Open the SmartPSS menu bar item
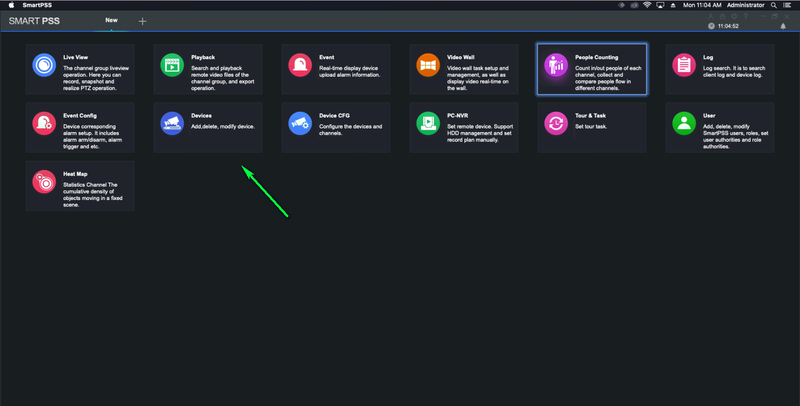This screenshot has width=800, height=406. click(37, 5)
